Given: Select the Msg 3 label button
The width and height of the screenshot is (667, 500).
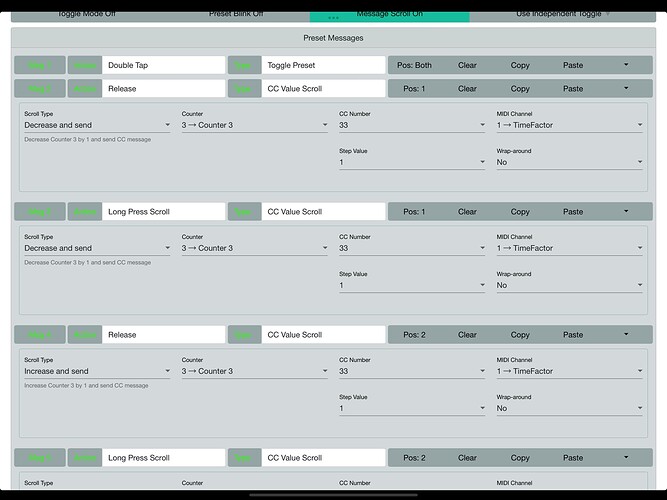Looking at the screenshot, I should coord(40,211).
